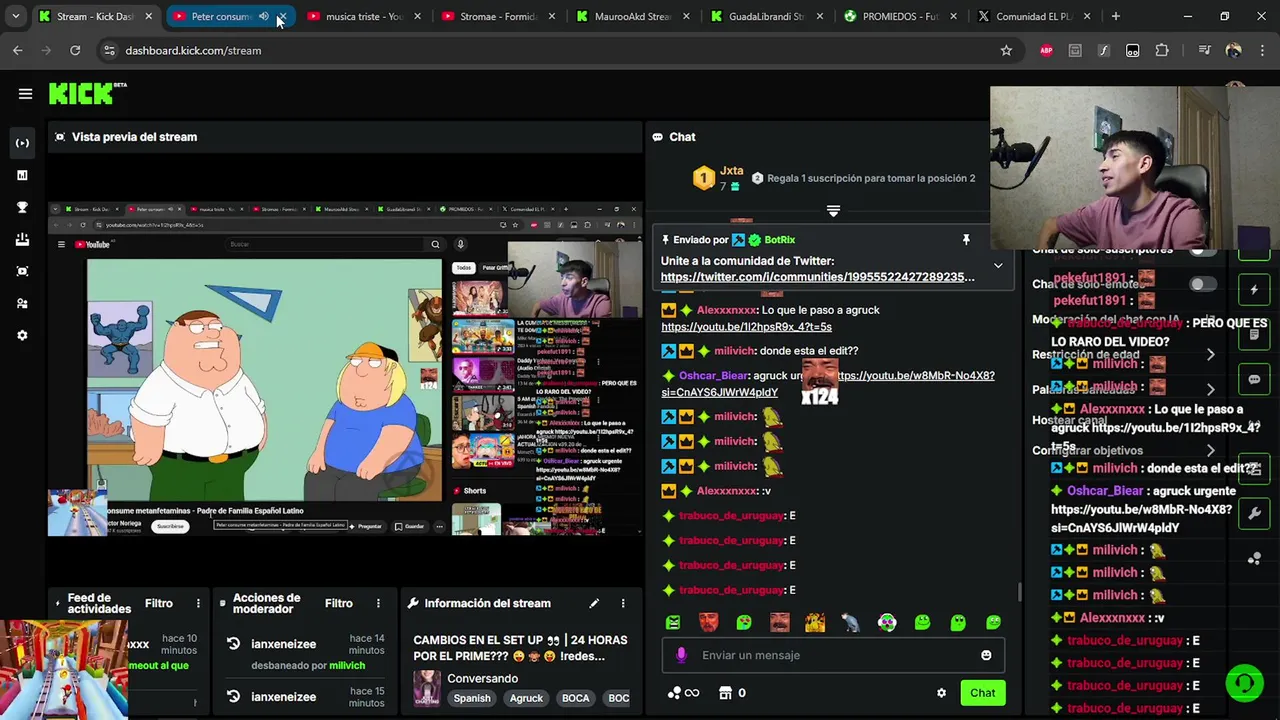Click the stream preview video thumbnail

[345, 368]
